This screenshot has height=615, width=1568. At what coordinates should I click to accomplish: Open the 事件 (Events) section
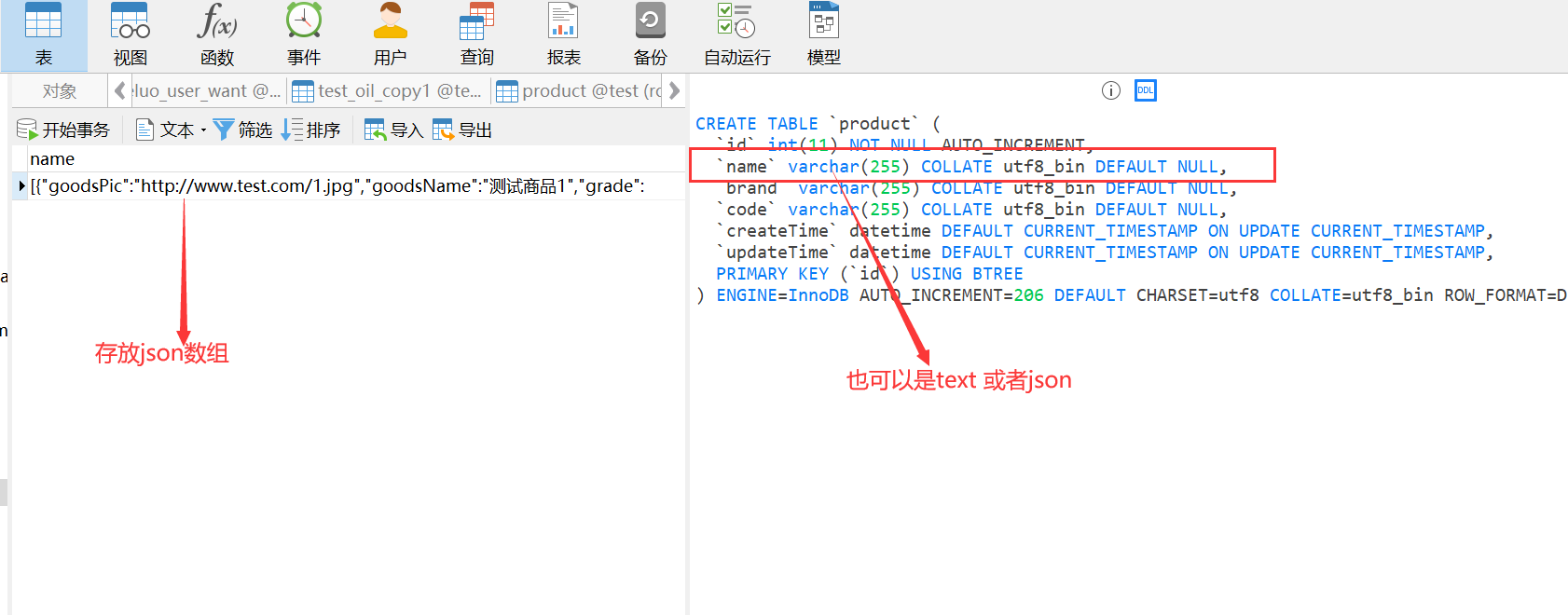tap(303, 35)
